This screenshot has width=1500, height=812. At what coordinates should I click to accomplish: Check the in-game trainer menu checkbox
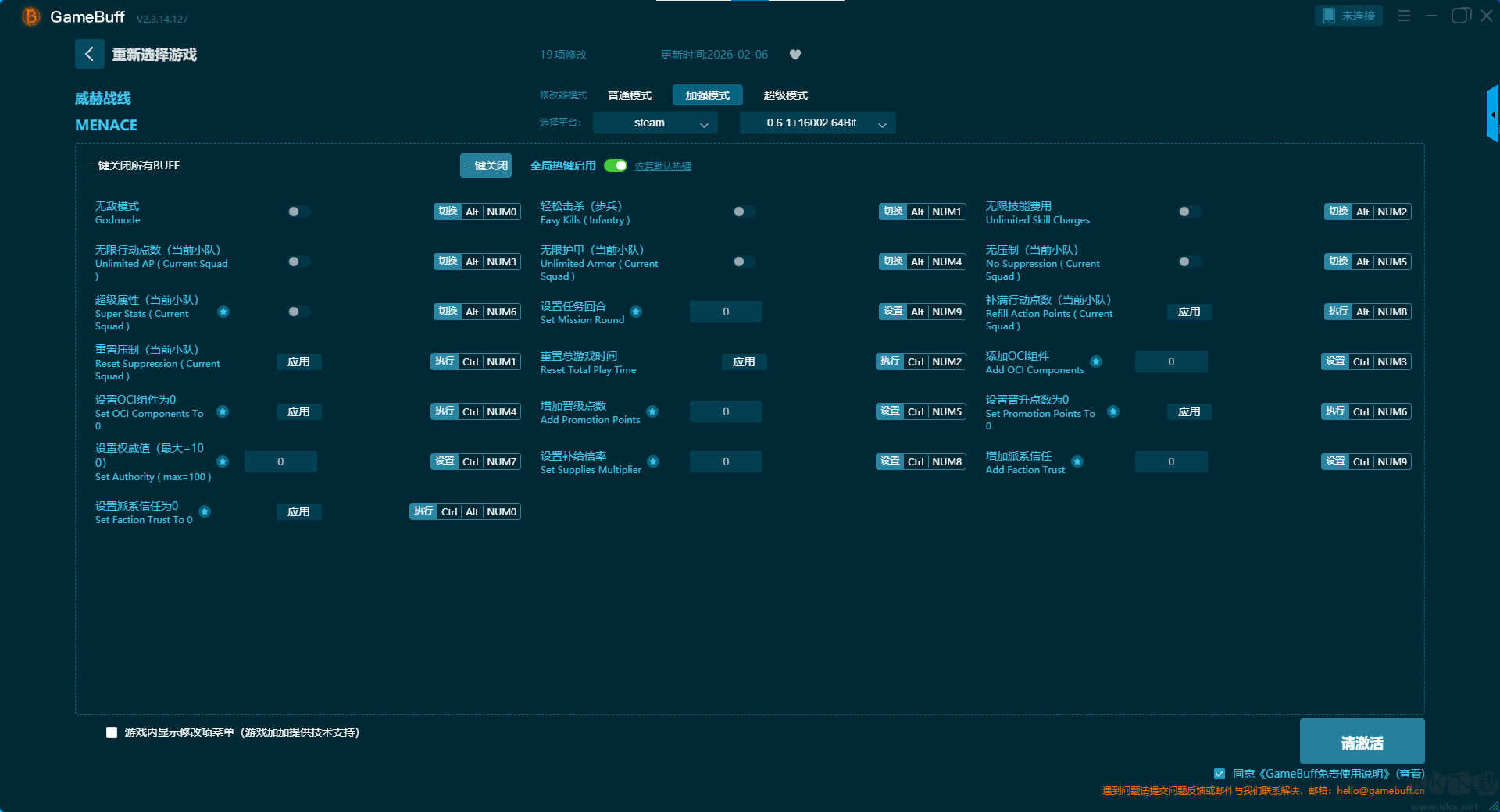click(x=112, y=732)
